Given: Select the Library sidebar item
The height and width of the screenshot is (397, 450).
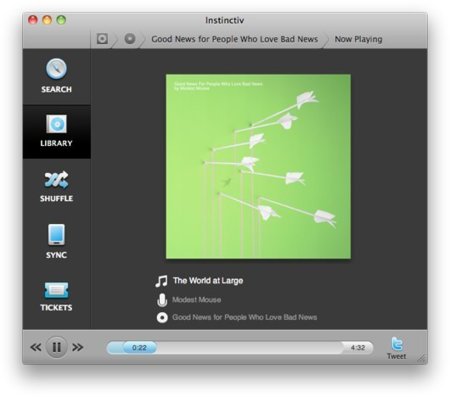Looking at the screenshot, I should [x=56, y=131].
